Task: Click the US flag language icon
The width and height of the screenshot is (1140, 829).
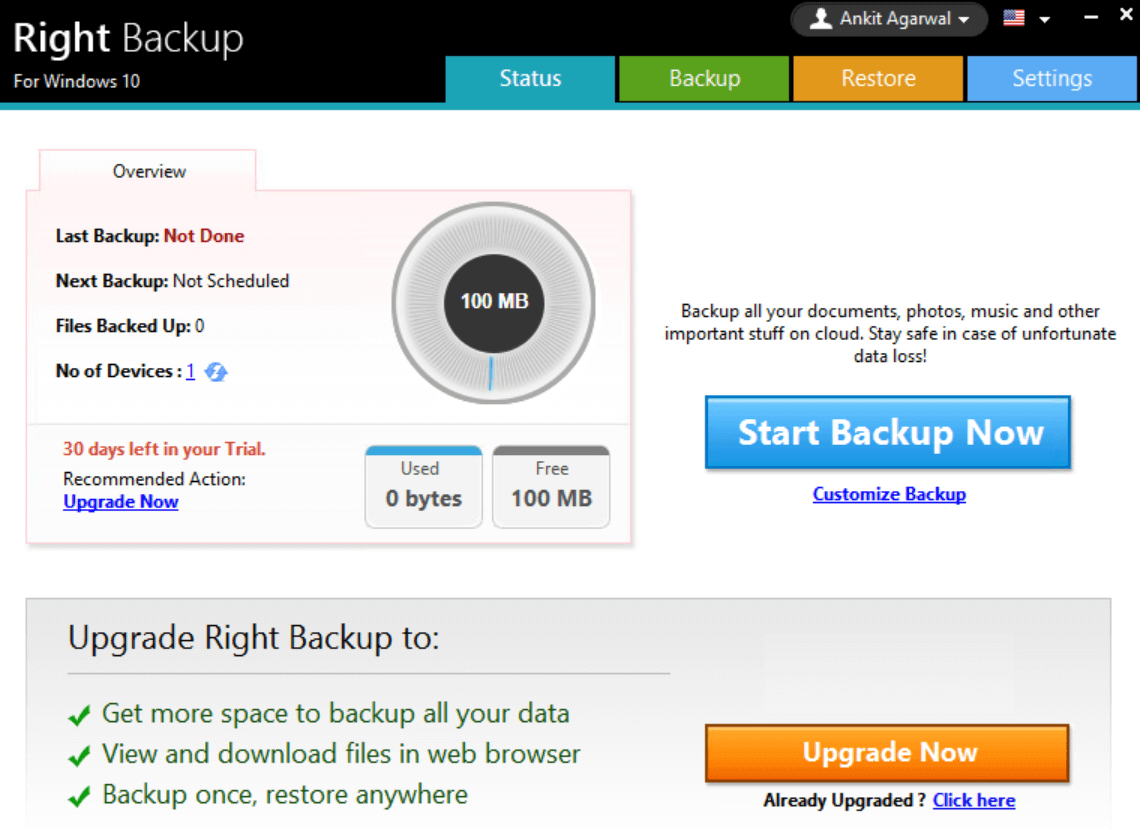Action: 1014,18
